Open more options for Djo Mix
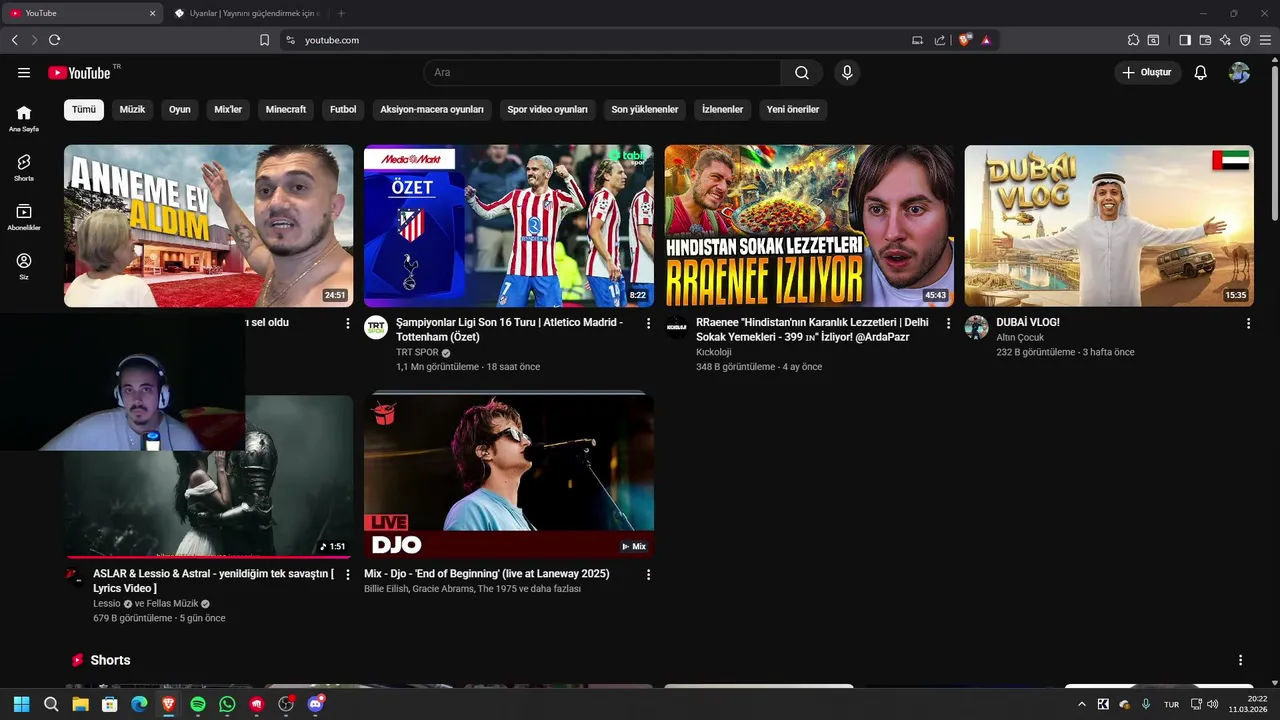 click(x=648, y=574)
